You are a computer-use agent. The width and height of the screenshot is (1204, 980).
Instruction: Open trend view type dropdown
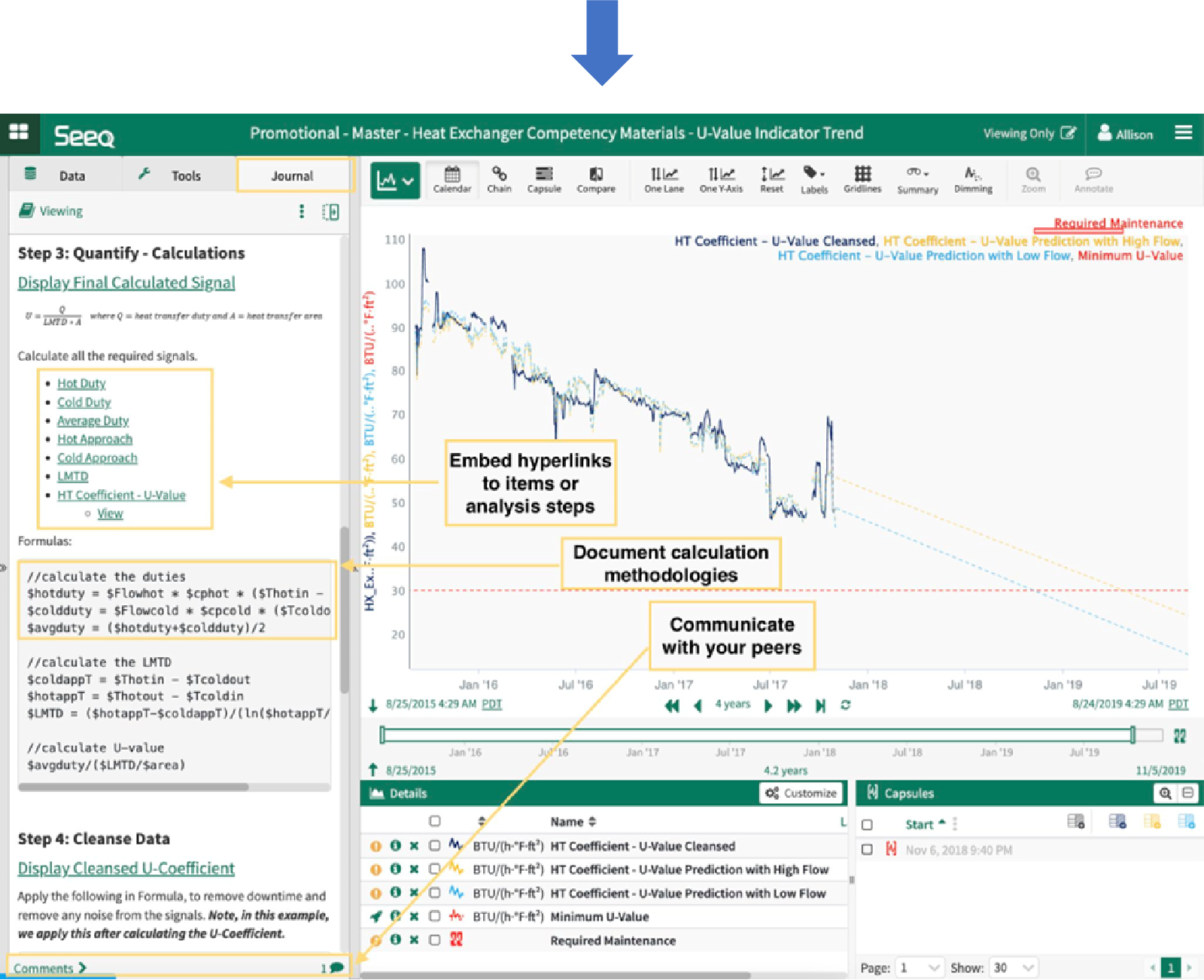(395, 181)
